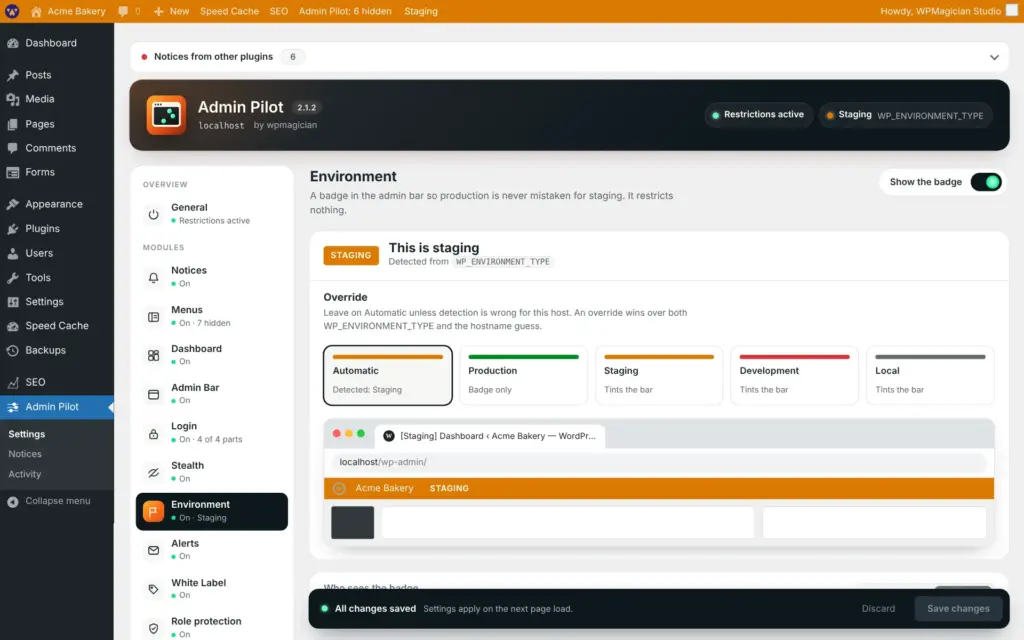The width and height of the screenshot is (1024, 640).
Task: Expand the Notices from other plugins chevron
Action: click(994, 57)
